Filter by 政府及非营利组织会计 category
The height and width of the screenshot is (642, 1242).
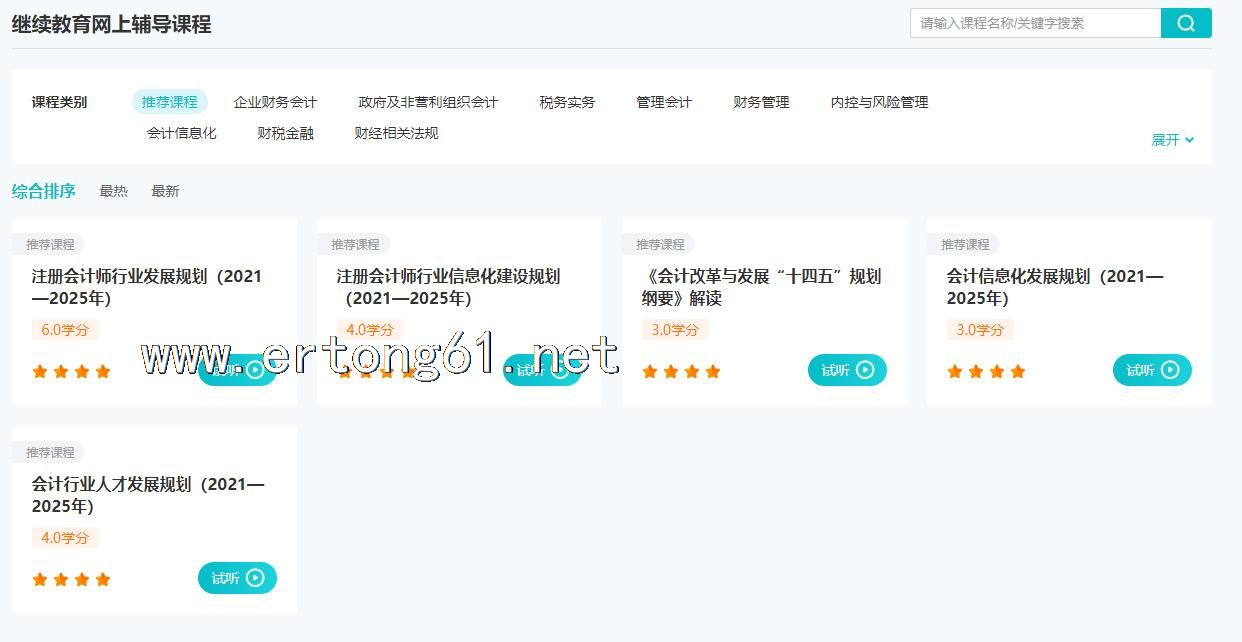(428, 102)
